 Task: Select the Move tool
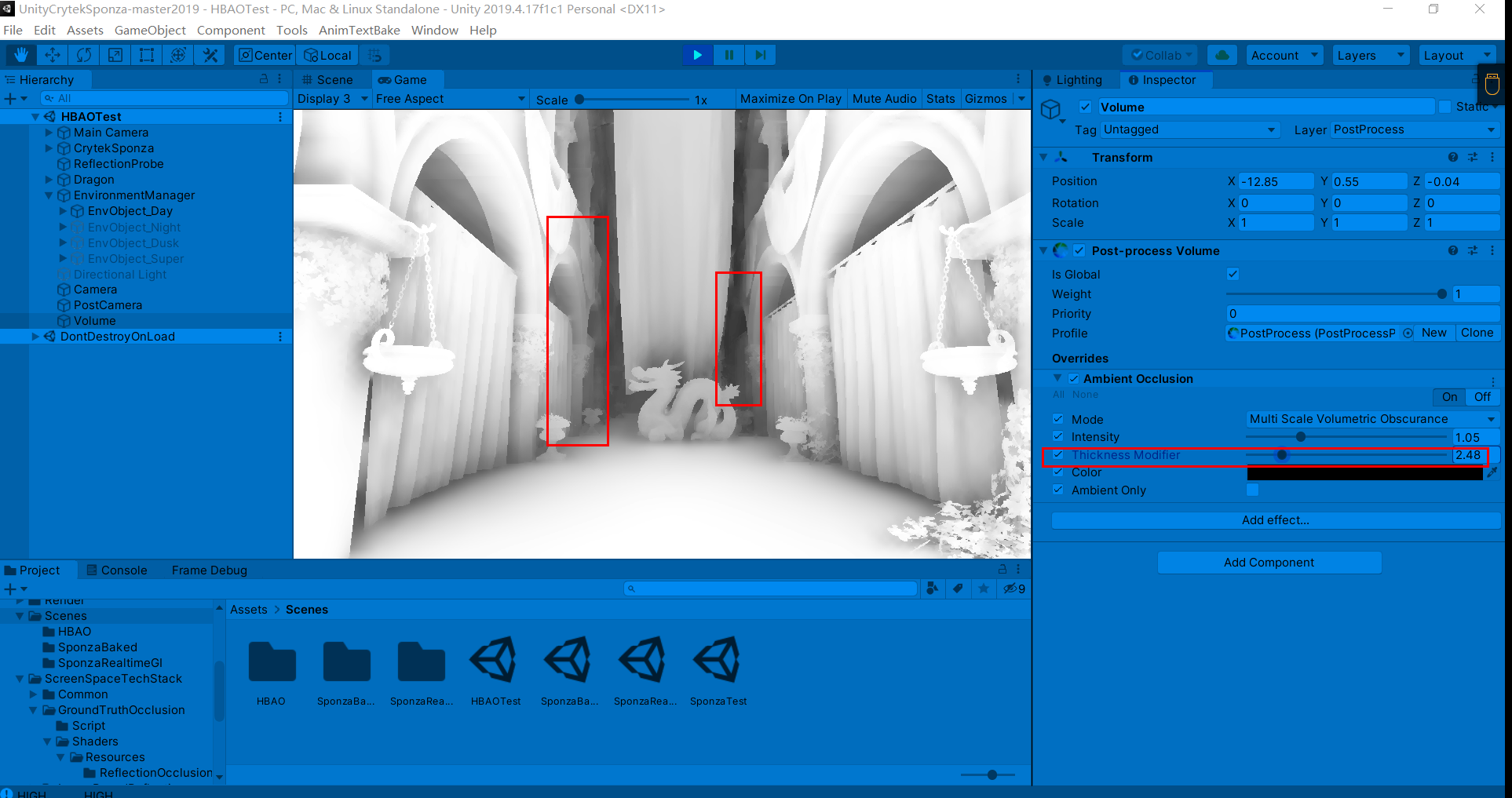(x=53, y=55)
